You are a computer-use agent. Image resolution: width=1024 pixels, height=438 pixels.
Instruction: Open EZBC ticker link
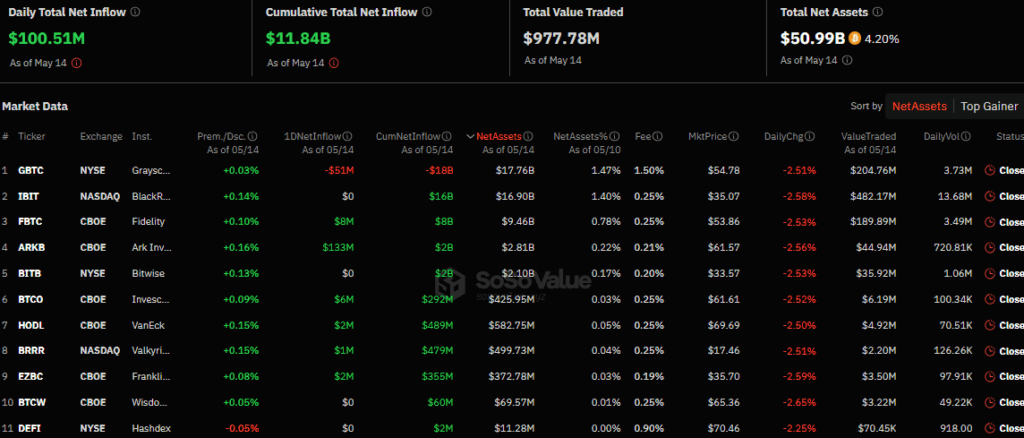[x=31, y=377]
